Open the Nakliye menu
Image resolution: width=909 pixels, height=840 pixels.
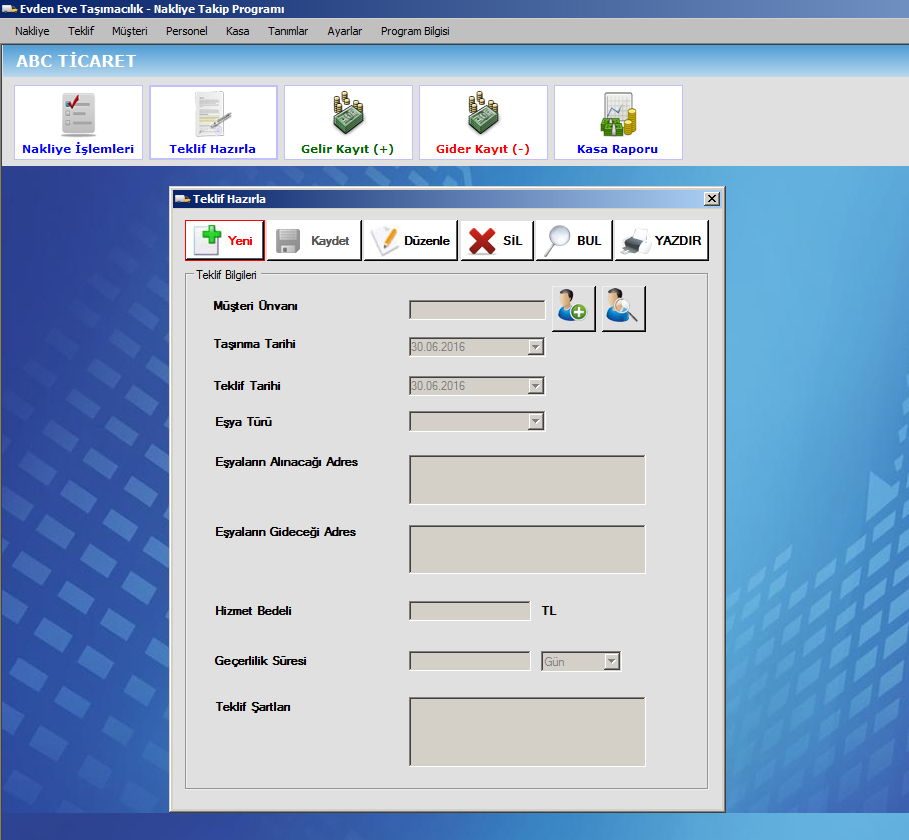[x=32, y=31]
